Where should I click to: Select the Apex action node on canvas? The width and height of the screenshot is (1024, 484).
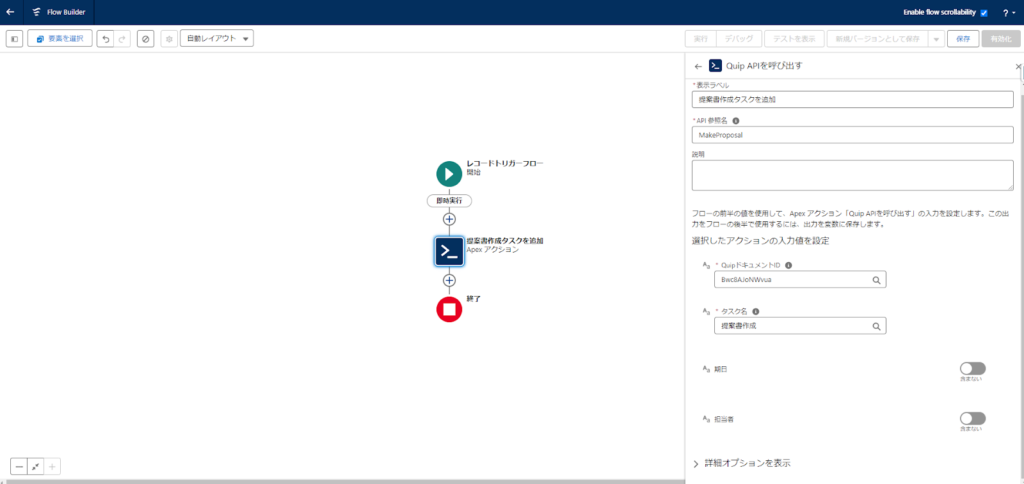[x=449, y=251]
